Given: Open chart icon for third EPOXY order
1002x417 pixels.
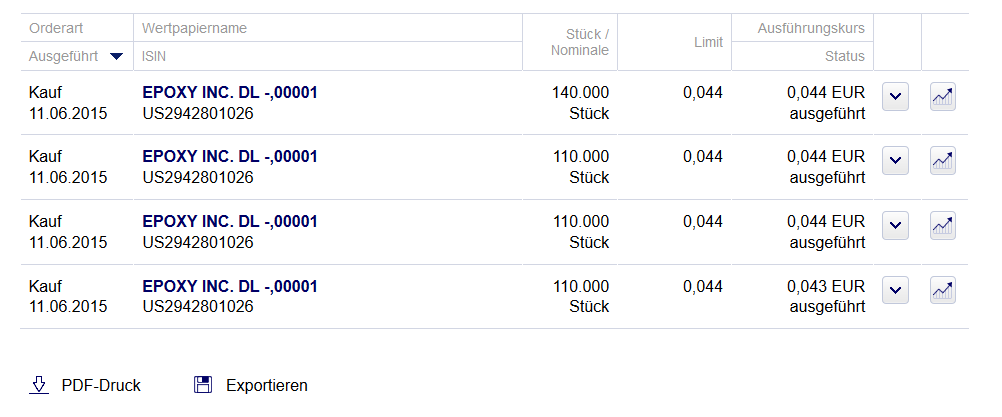Looking at the screenshot, I should 943,226.
